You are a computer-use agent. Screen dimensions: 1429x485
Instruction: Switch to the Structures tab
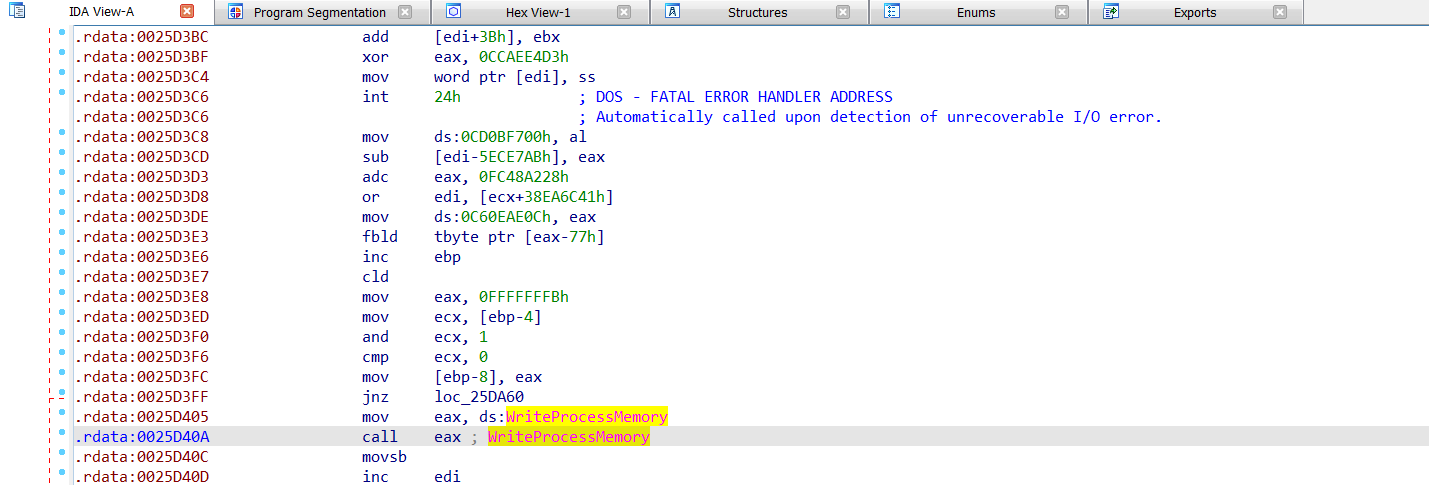pos(757,12)
